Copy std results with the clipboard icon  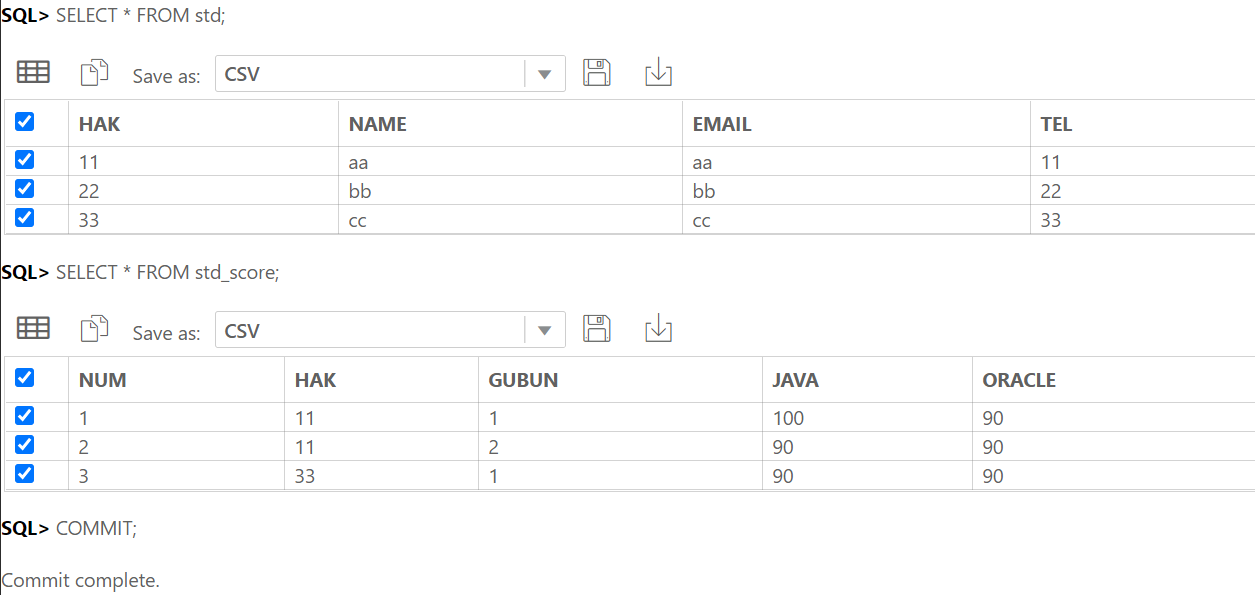click(94, 72)
